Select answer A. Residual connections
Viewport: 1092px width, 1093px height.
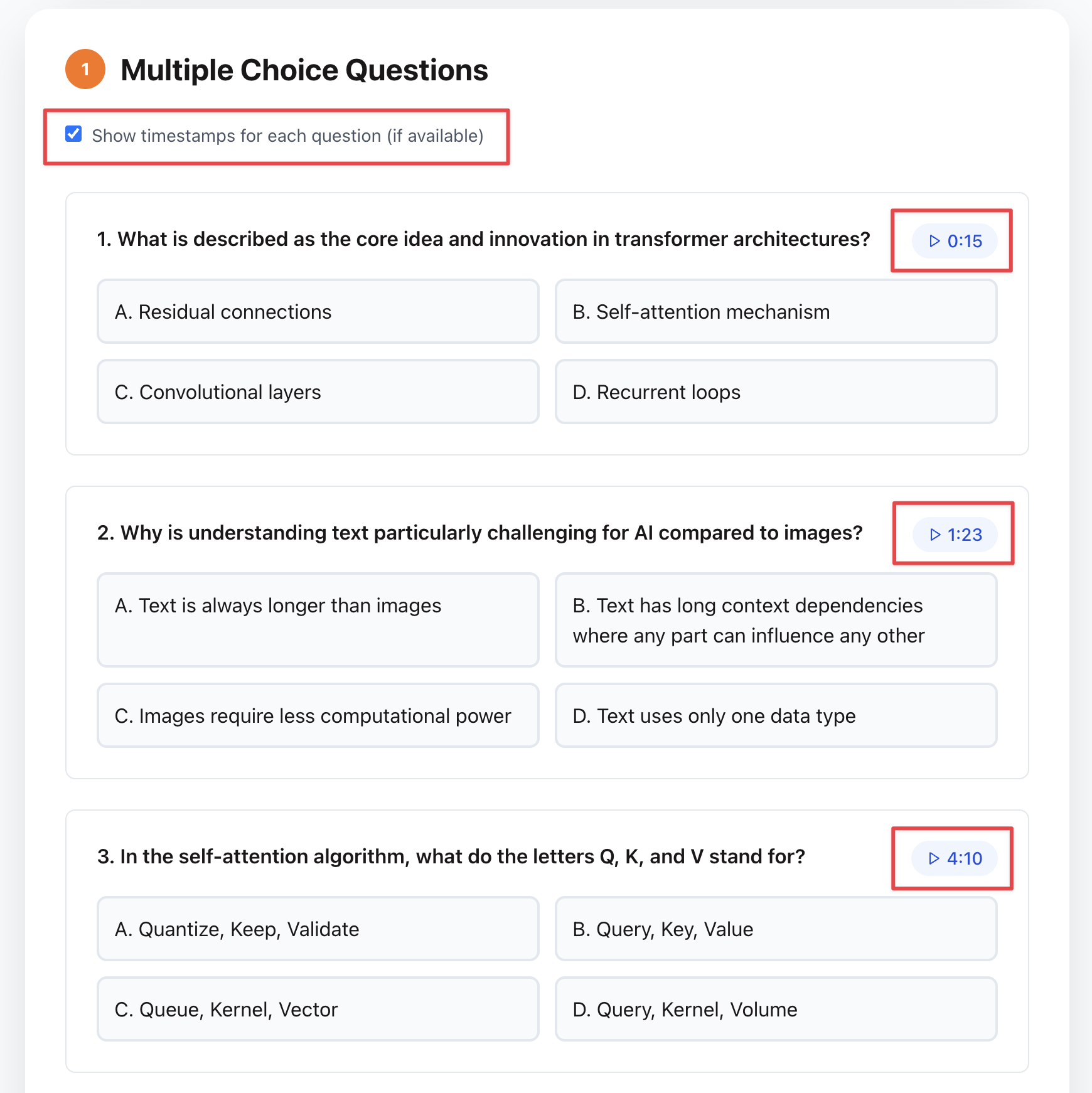[x=318, y=311]
